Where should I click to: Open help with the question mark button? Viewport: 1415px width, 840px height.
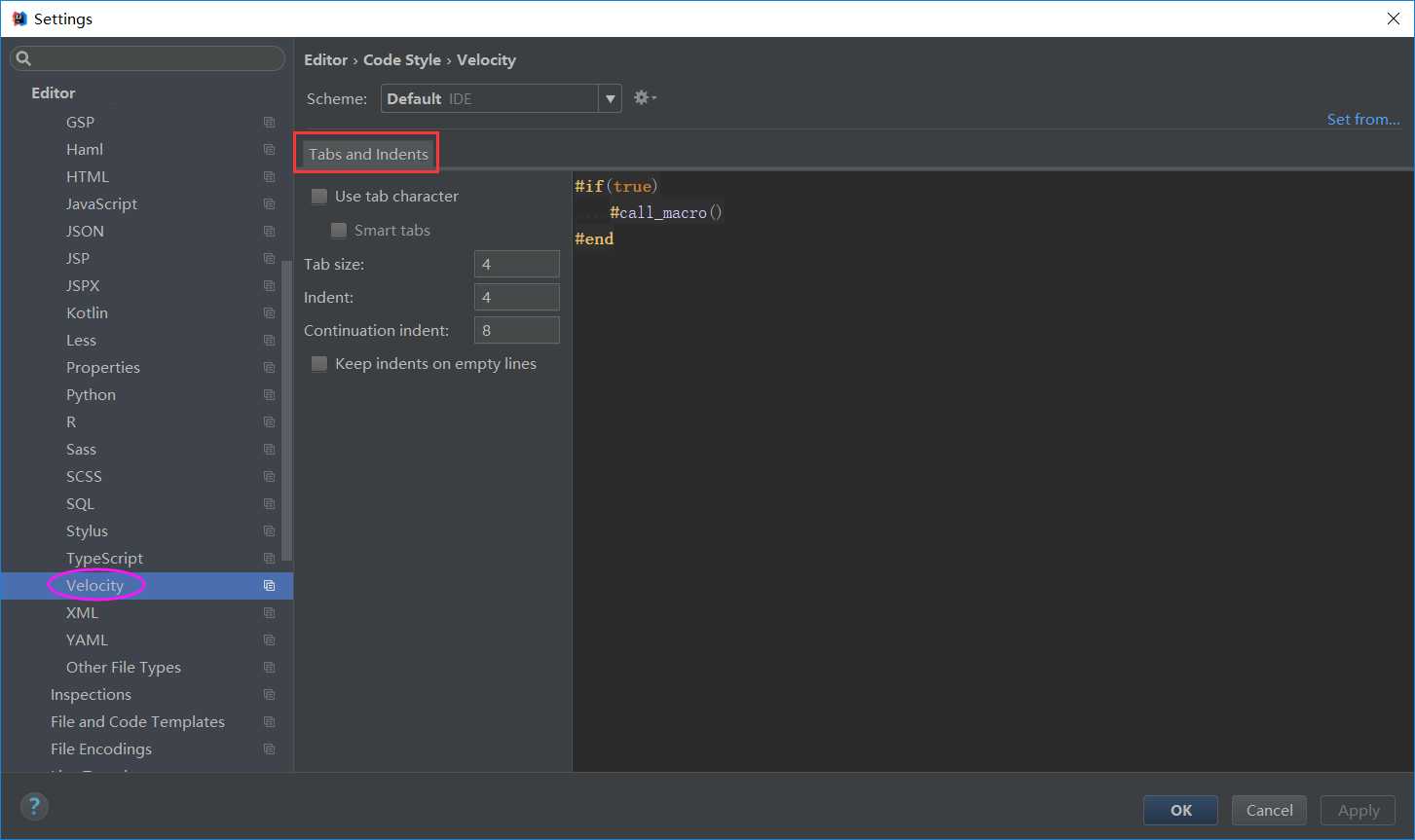click(x=34, y=806)
